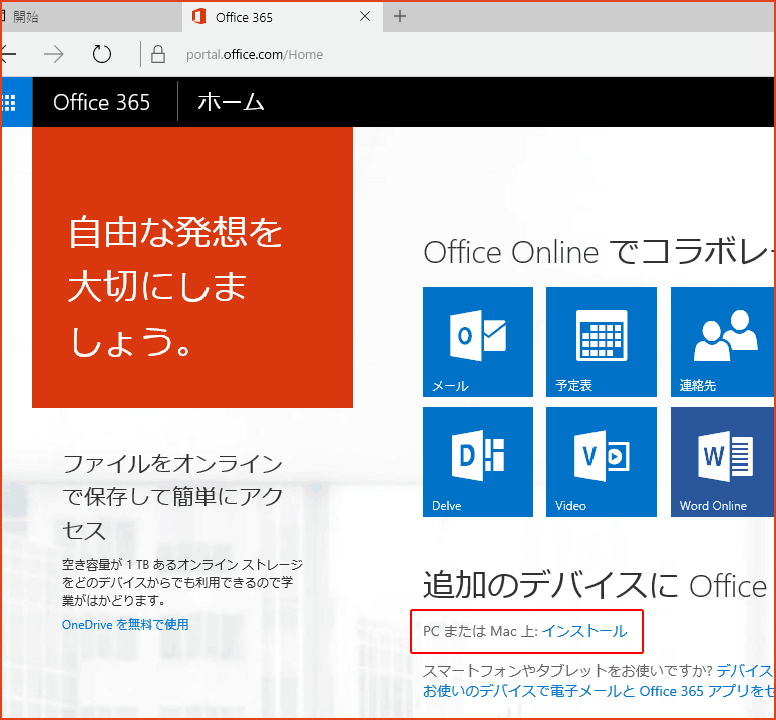Click the 空き容量が 1 TB description text
The width and height of the screenshot is (776, 720).
tap(182, 582)
